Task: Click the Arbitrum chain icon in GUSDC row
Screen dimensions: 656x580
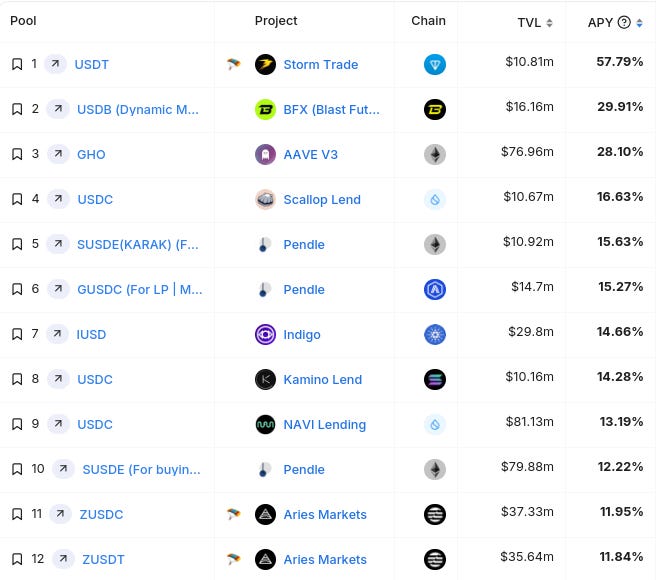Action: click(x=435, y=290)
